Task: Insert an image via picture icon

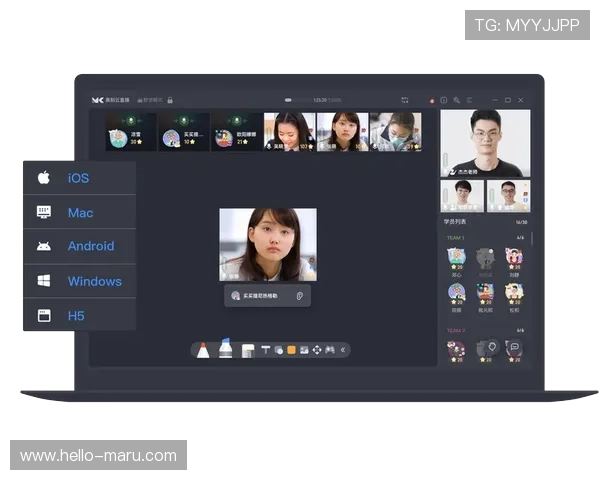Action: pyautogui.click(x=304, y=350)
